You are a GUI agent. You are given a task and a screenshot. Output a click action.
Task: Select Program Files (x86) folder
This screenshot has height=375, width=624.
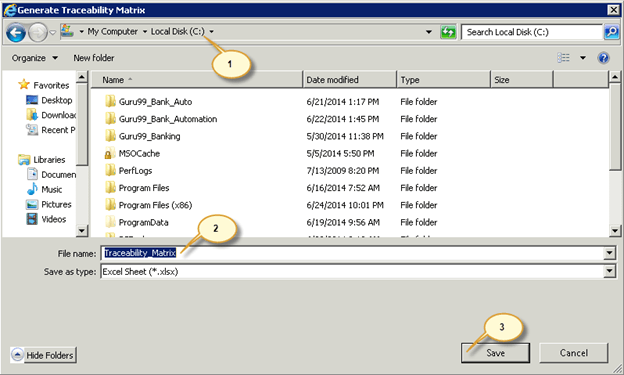[x=155, y=205]
